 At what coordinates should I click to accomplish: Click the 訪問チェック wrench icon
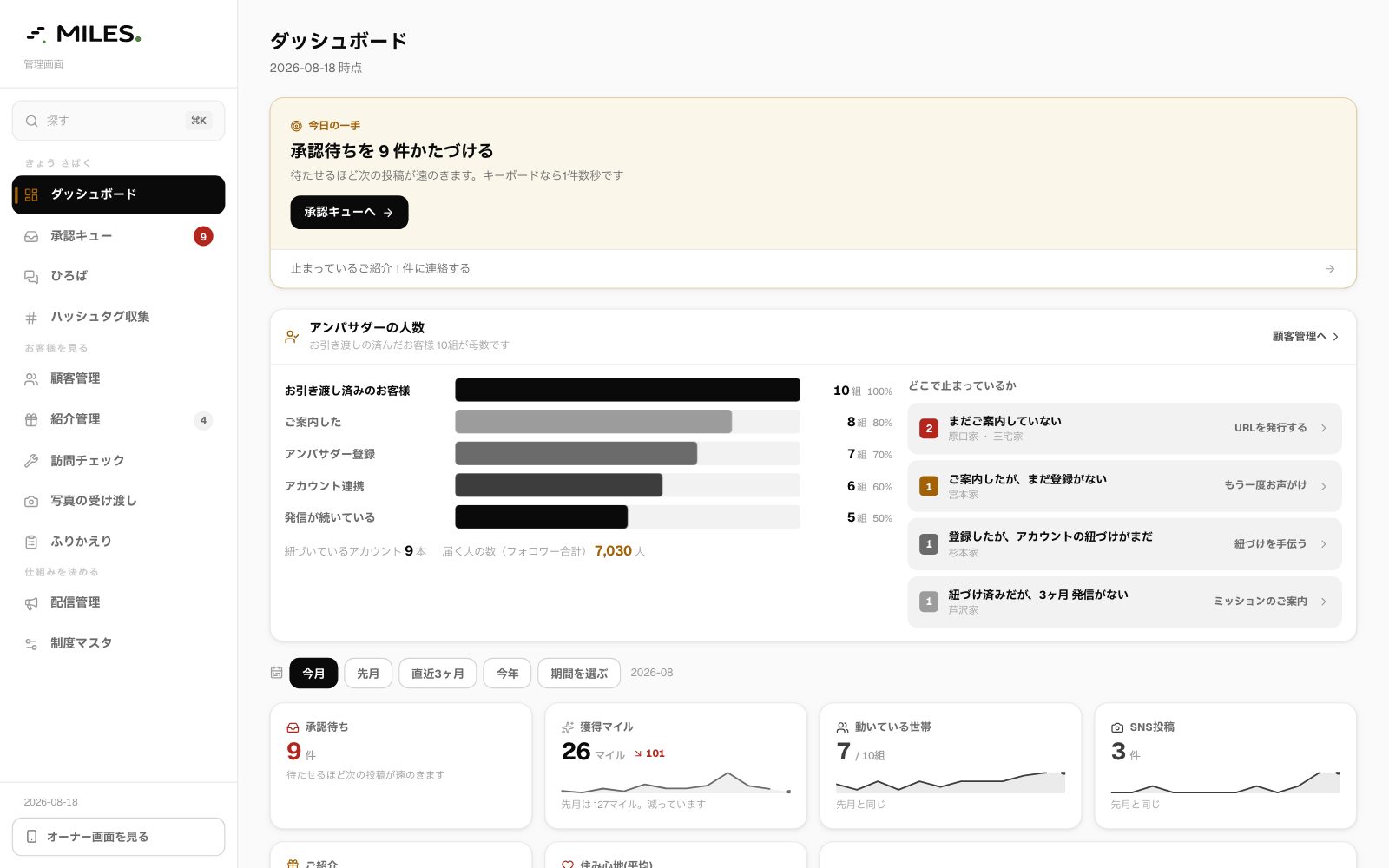coord(31,461)
